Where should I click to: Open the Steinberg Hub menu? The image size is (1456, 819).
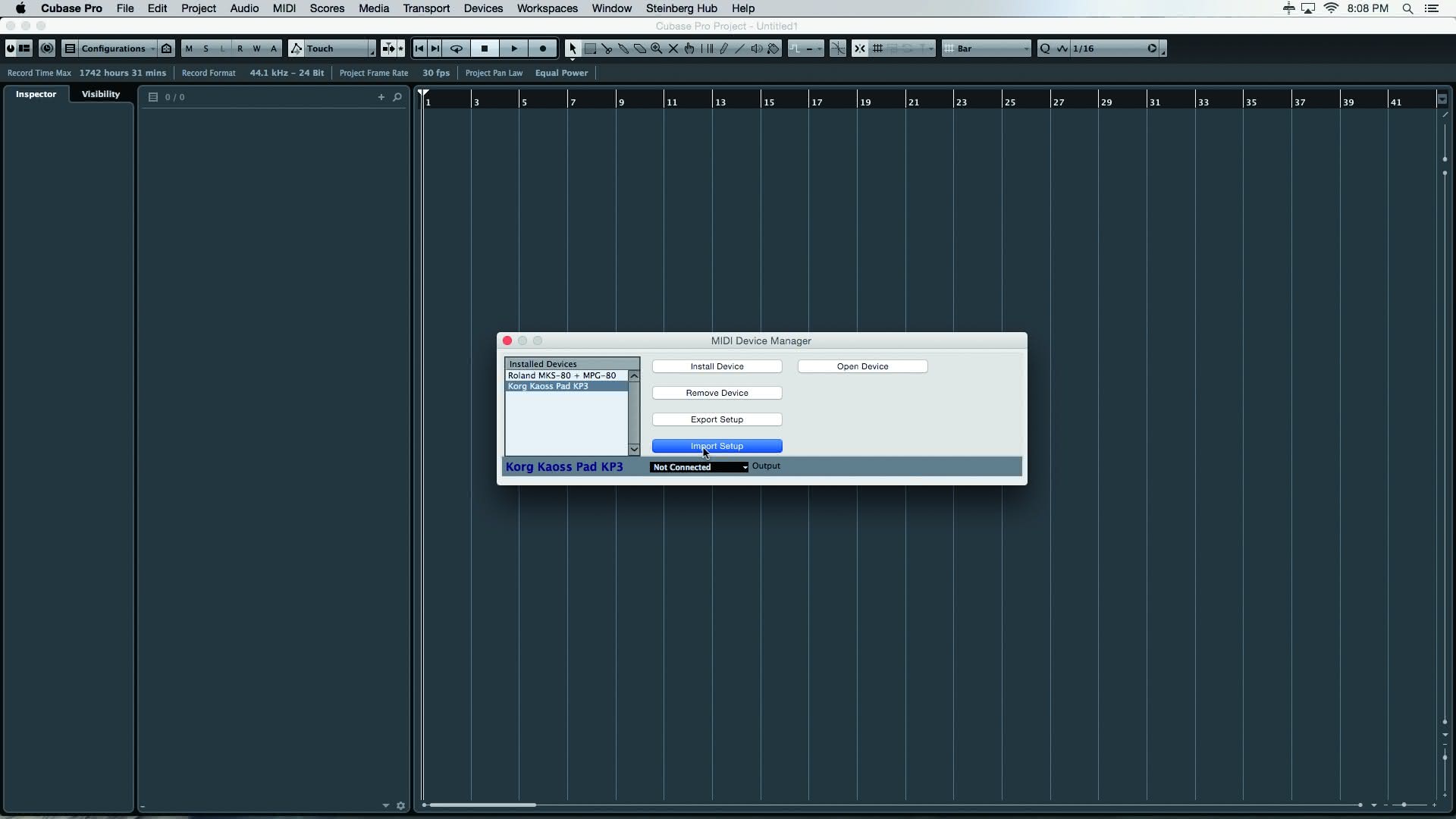[x=682, y=8]
